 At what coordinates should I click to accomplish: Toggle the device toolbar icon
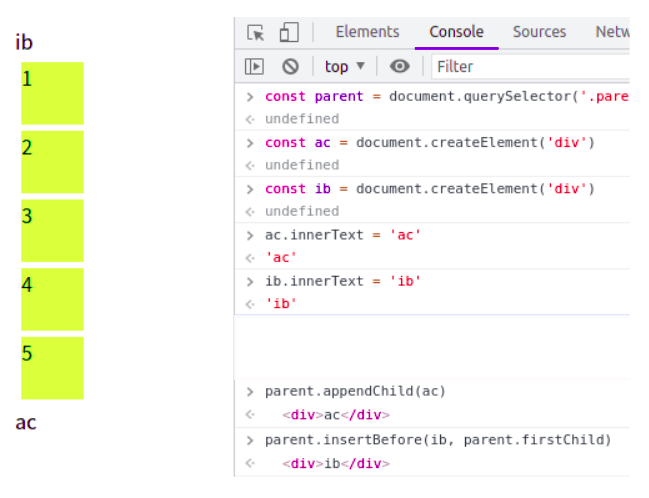coord(289,32)
